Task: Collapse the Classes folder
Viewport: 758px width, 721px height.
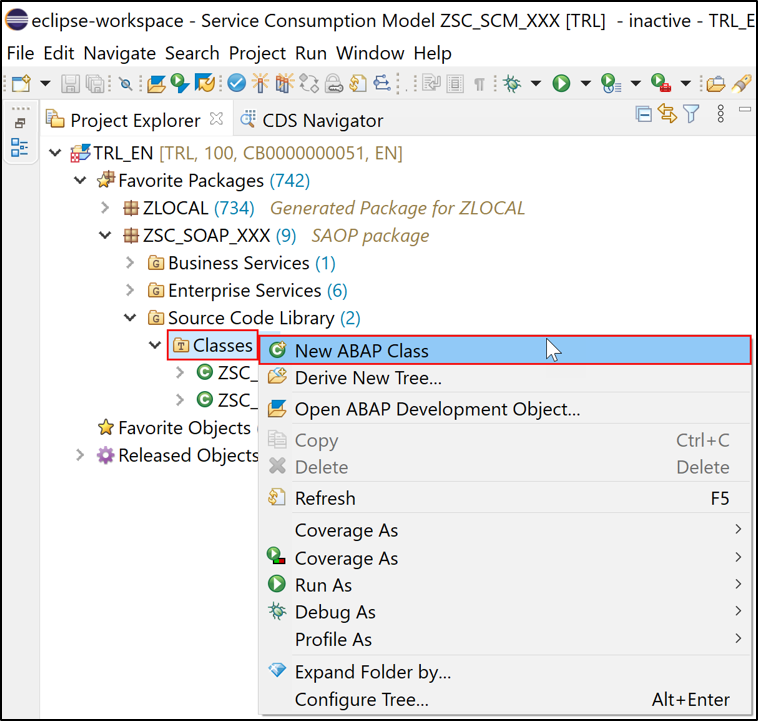Action: [155, 345]
